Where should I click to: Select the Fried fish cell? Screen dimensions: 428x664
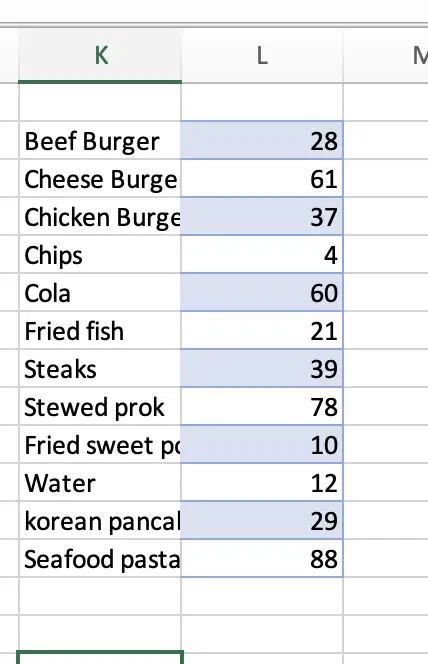tap(100, 331)
